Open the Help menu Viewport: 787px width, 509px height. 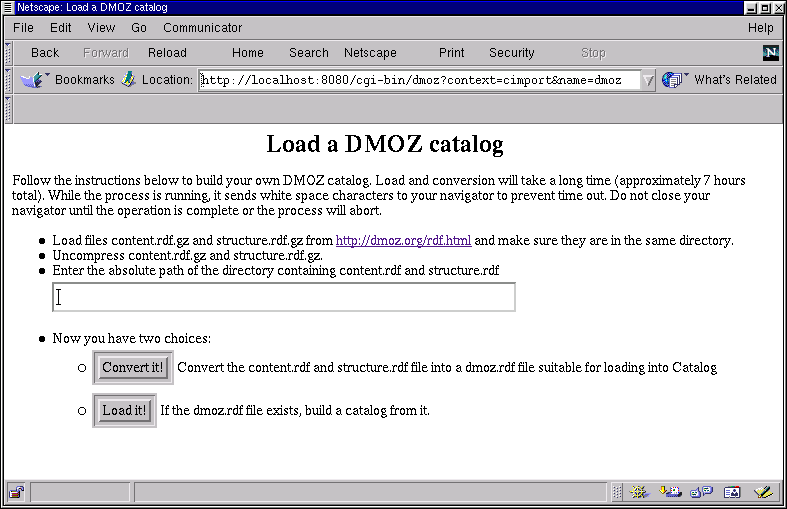coord(760,28)
